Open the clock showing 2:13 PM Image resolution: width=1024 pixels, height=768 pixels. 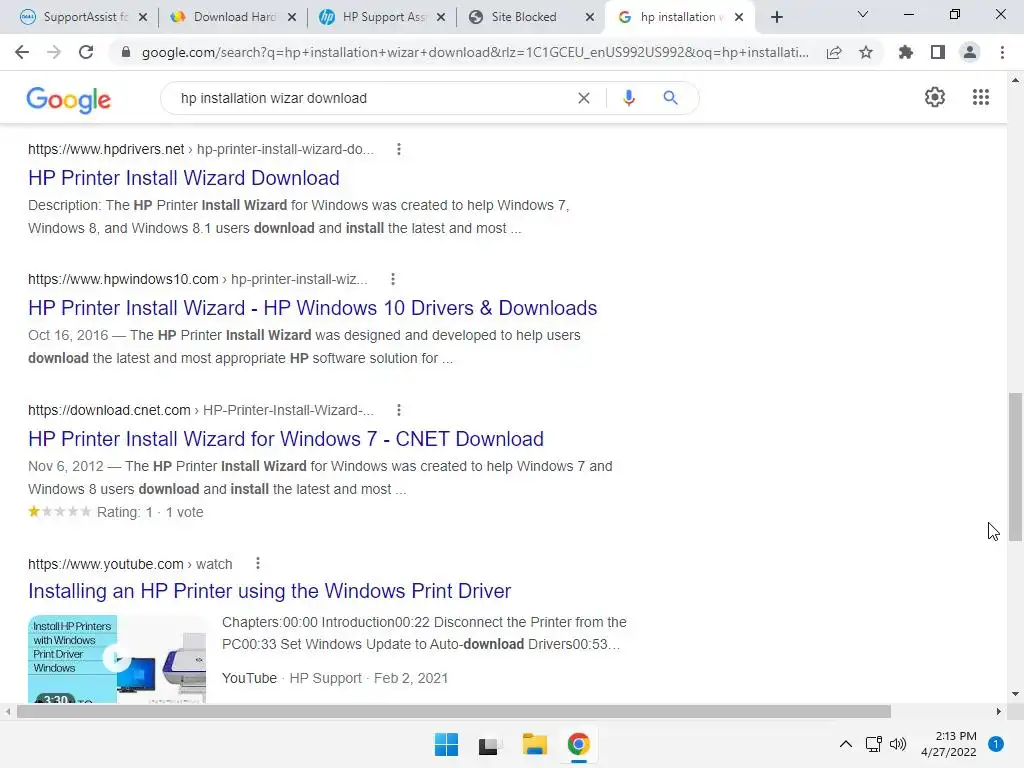tap(949, 744)
